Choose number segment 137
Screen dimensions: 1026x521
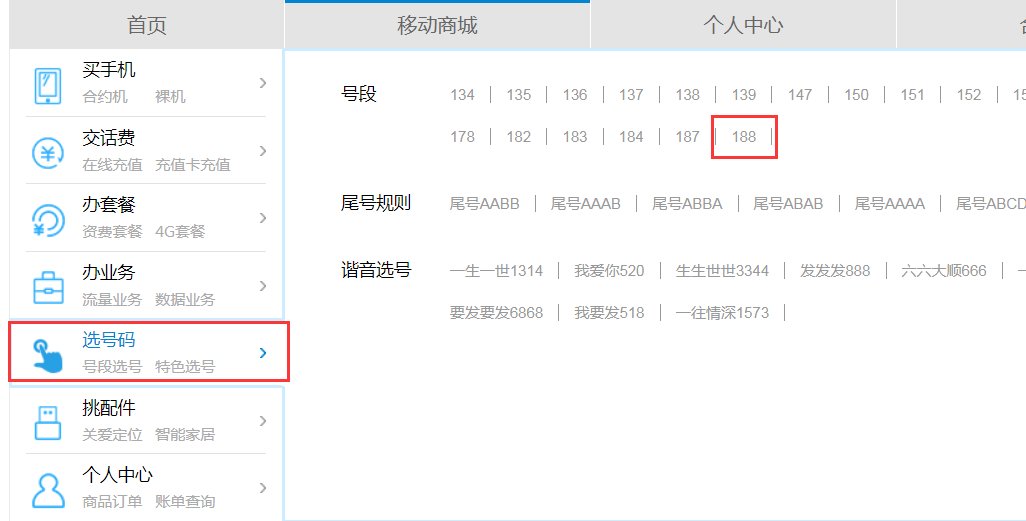[631, 95]
